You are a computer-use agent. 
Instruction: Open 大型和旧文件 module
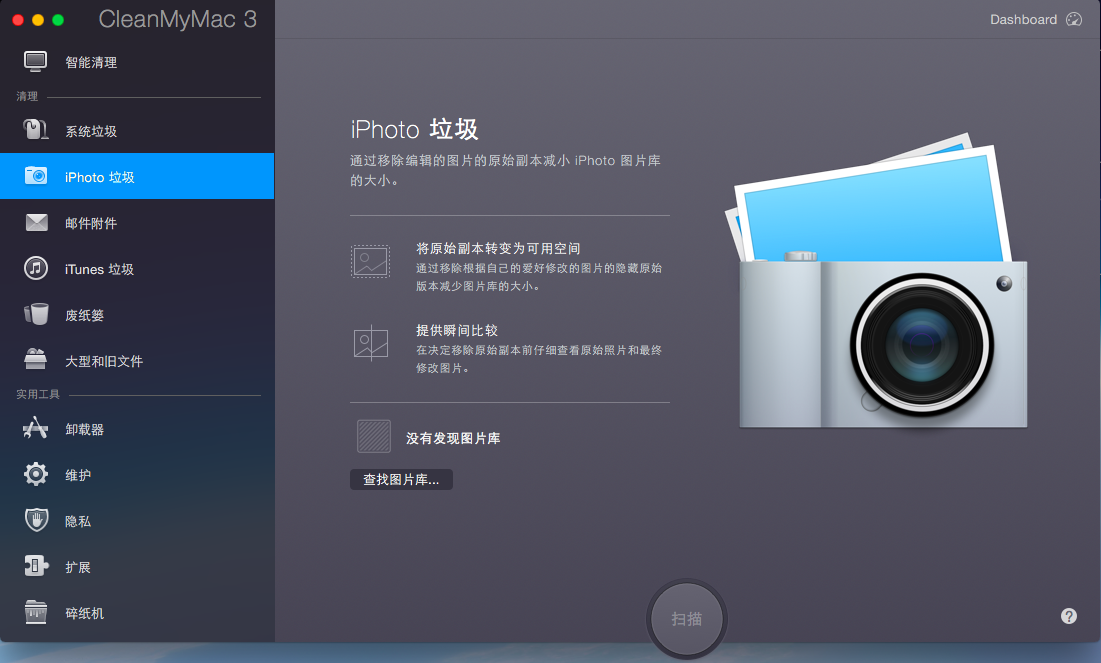point(137,361)
